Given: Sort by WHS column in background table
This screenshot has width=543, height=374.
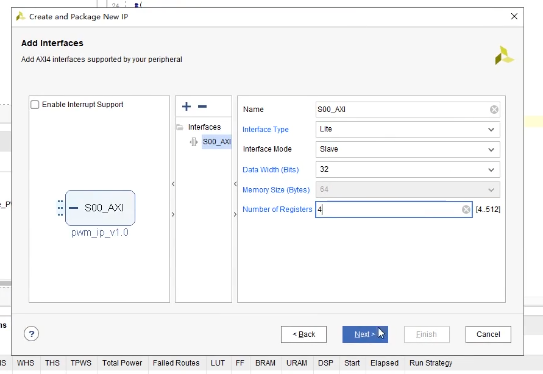Looking at the screenshot, I should 26,363.
